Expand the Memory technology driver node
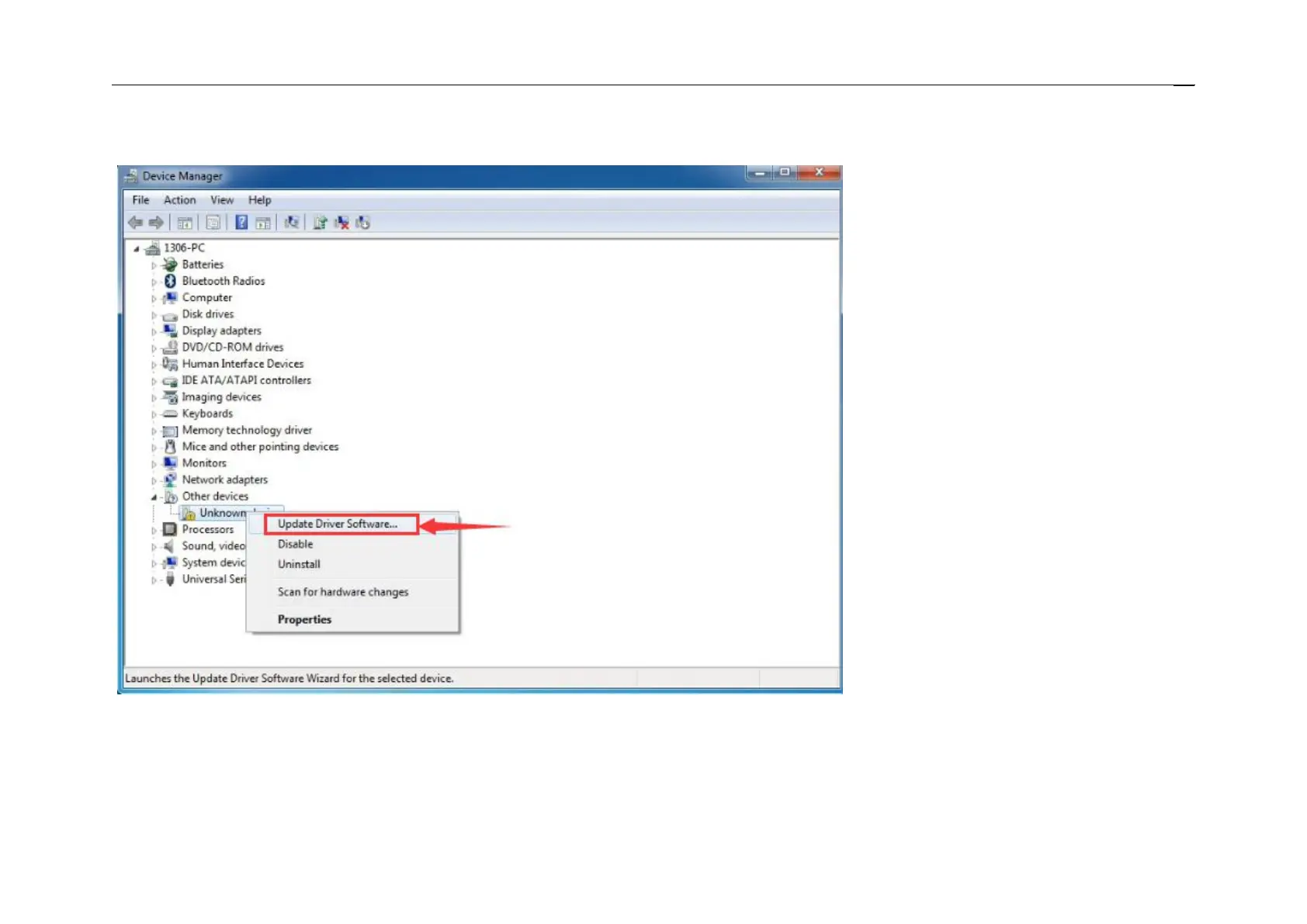The image size is (1307, 924). 154,431
